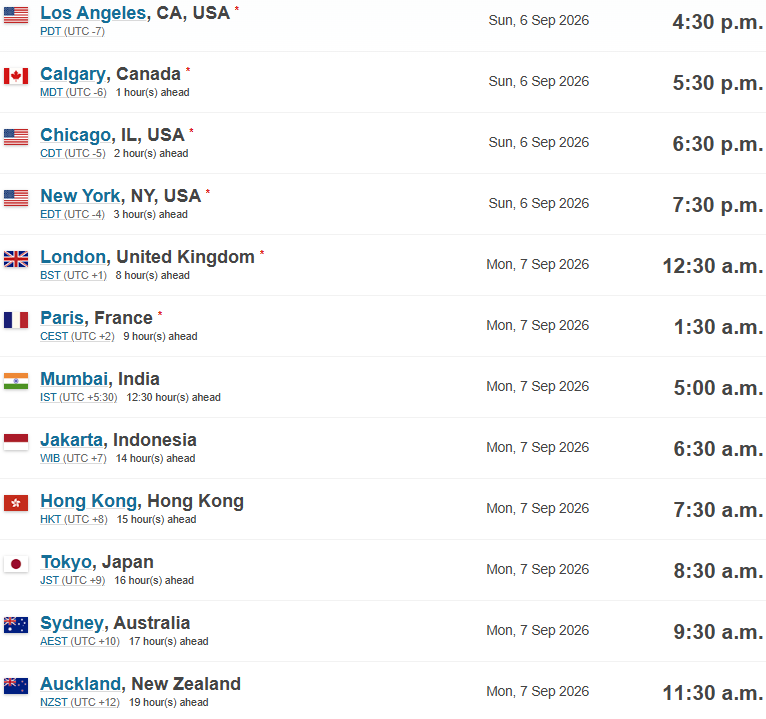766x719 pixels.
Task: Open the NZST (UTC +12) time zone link
Action: coord(80,702)
